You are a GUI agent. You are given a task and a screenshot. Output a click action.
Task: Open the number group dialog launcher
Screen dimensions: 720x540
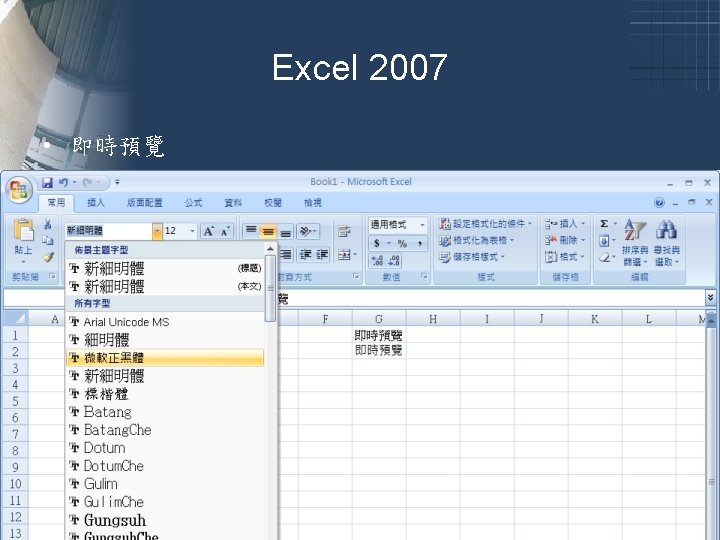click(x=423, y=276)
